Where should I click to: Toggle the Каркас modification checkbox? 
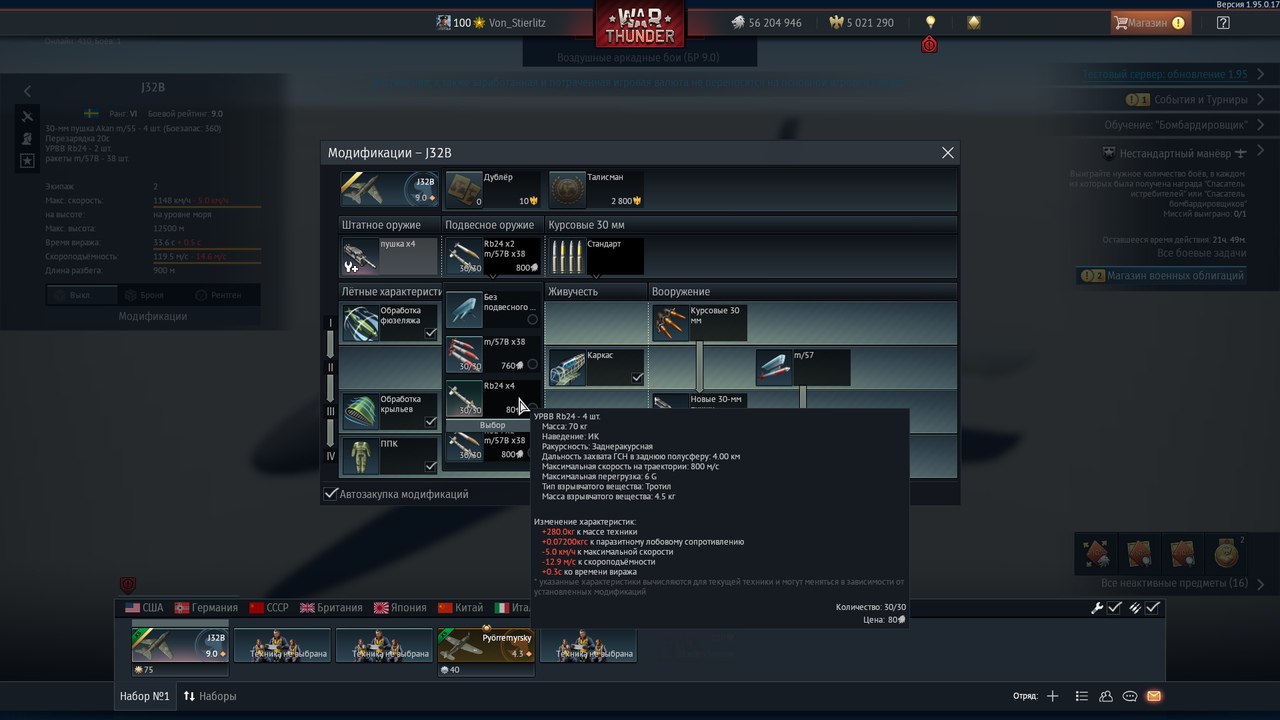tap(637, 377)
